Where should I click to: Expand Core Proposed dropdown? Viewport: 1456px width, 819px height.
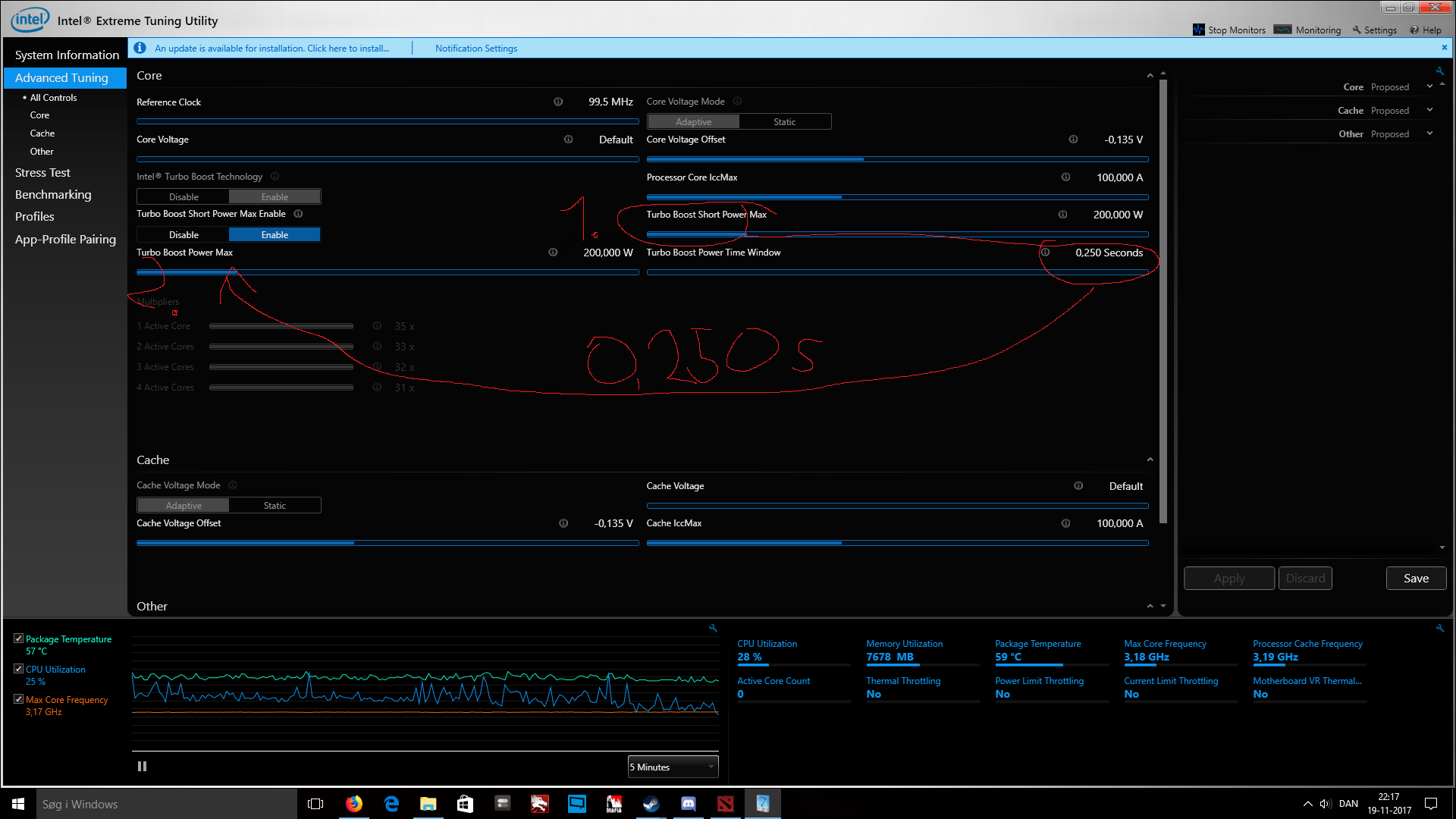coord(1429,86)
